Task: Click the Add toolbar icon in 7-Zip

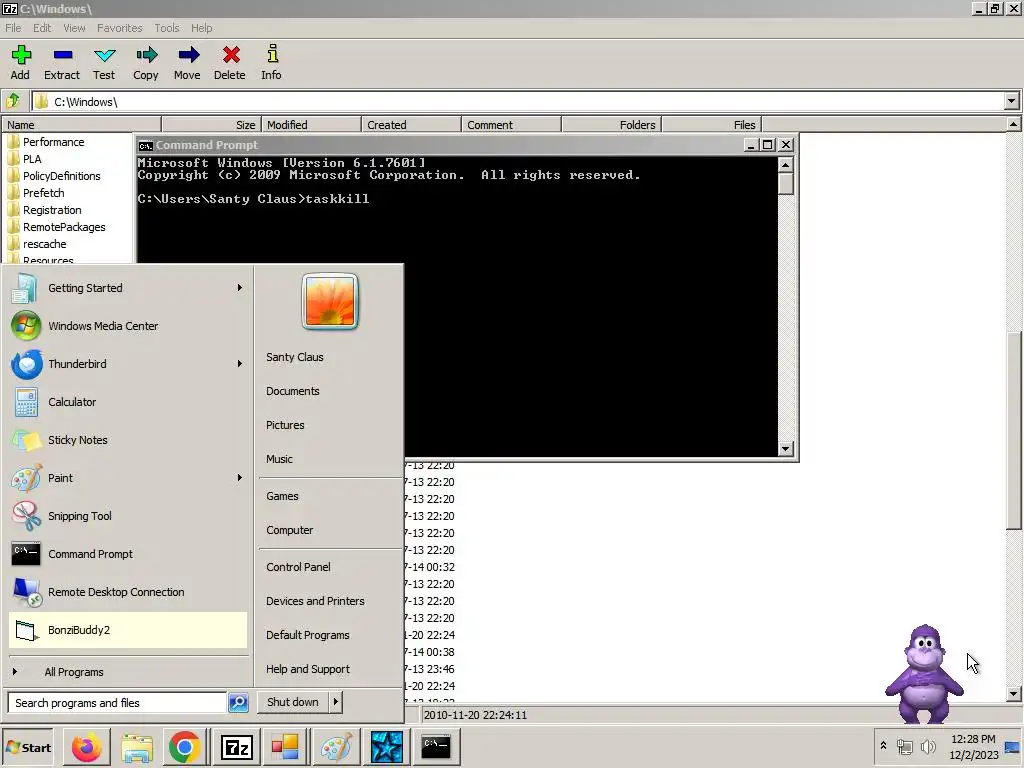Action: [x=21, y=55]
